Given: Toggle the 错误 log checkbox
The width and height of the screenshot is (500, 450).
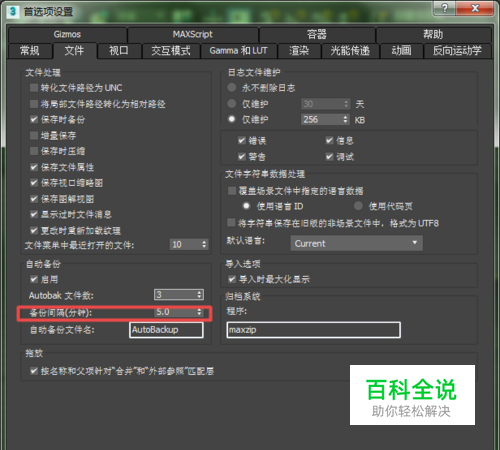Looking at the screenshot, I should [242, 140].
